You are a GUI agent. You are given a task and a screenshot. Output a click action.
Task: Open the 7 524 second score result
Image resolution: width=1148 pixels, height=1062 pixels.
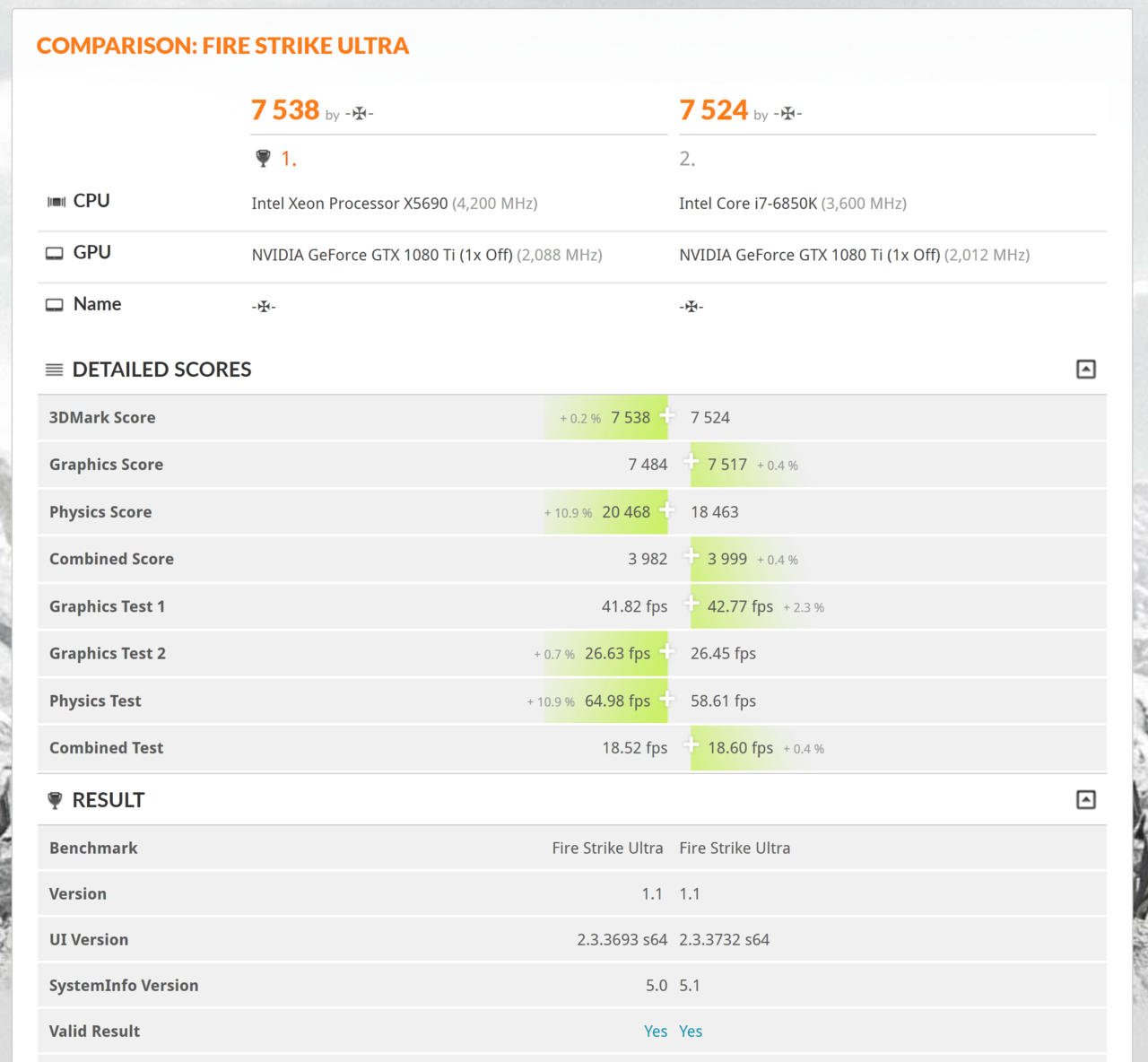click(713, 110)
